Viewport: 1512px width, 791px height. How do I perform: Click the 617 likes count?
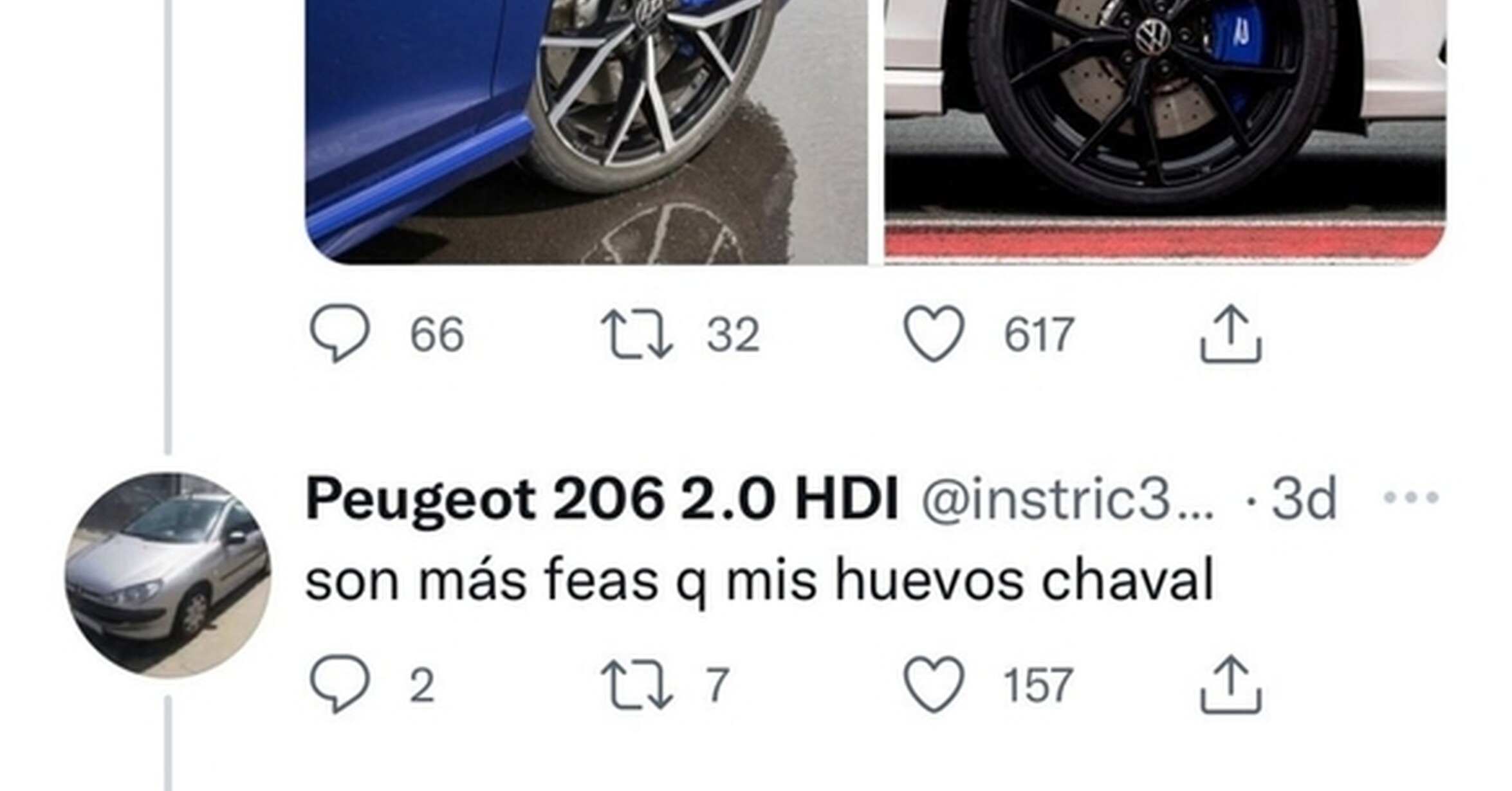point(1039,335)
